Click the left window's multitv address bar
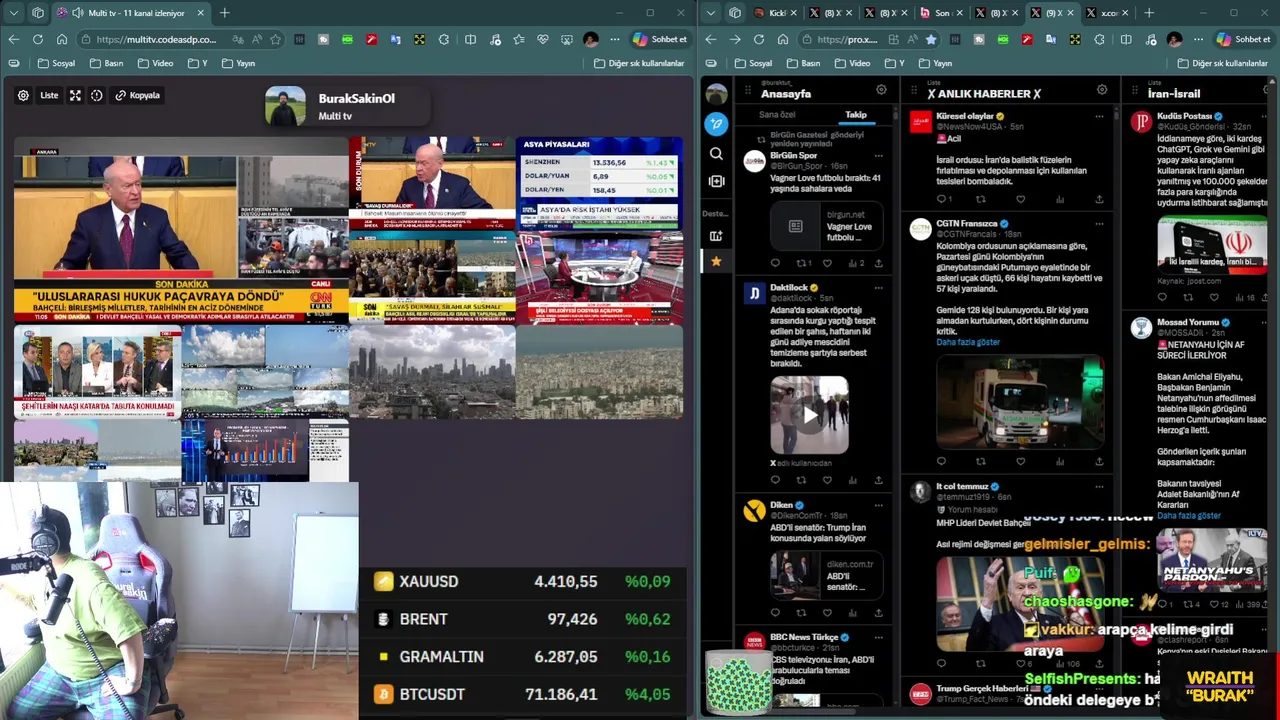The width and height of the screenshot is (1280, 720). pos(183,39)
